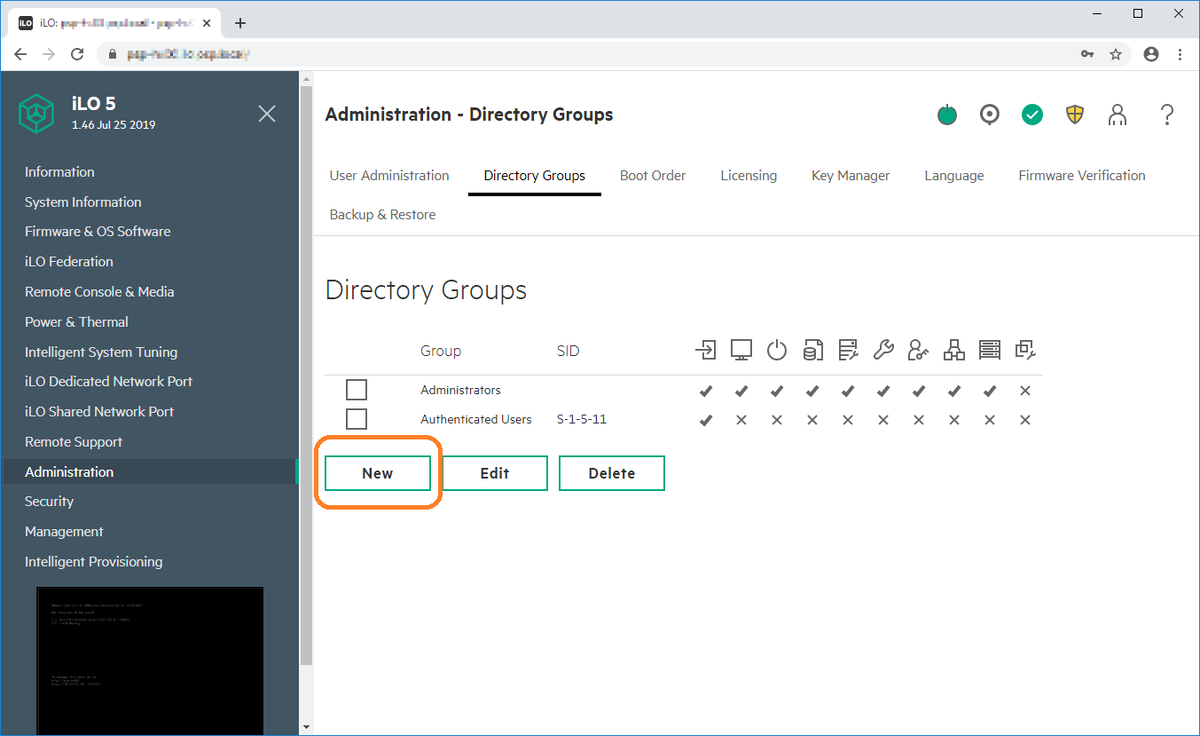Open the Backup & Restore tab
The height and width of the screenshot is (736, 1200).
[x=382, y=214]
